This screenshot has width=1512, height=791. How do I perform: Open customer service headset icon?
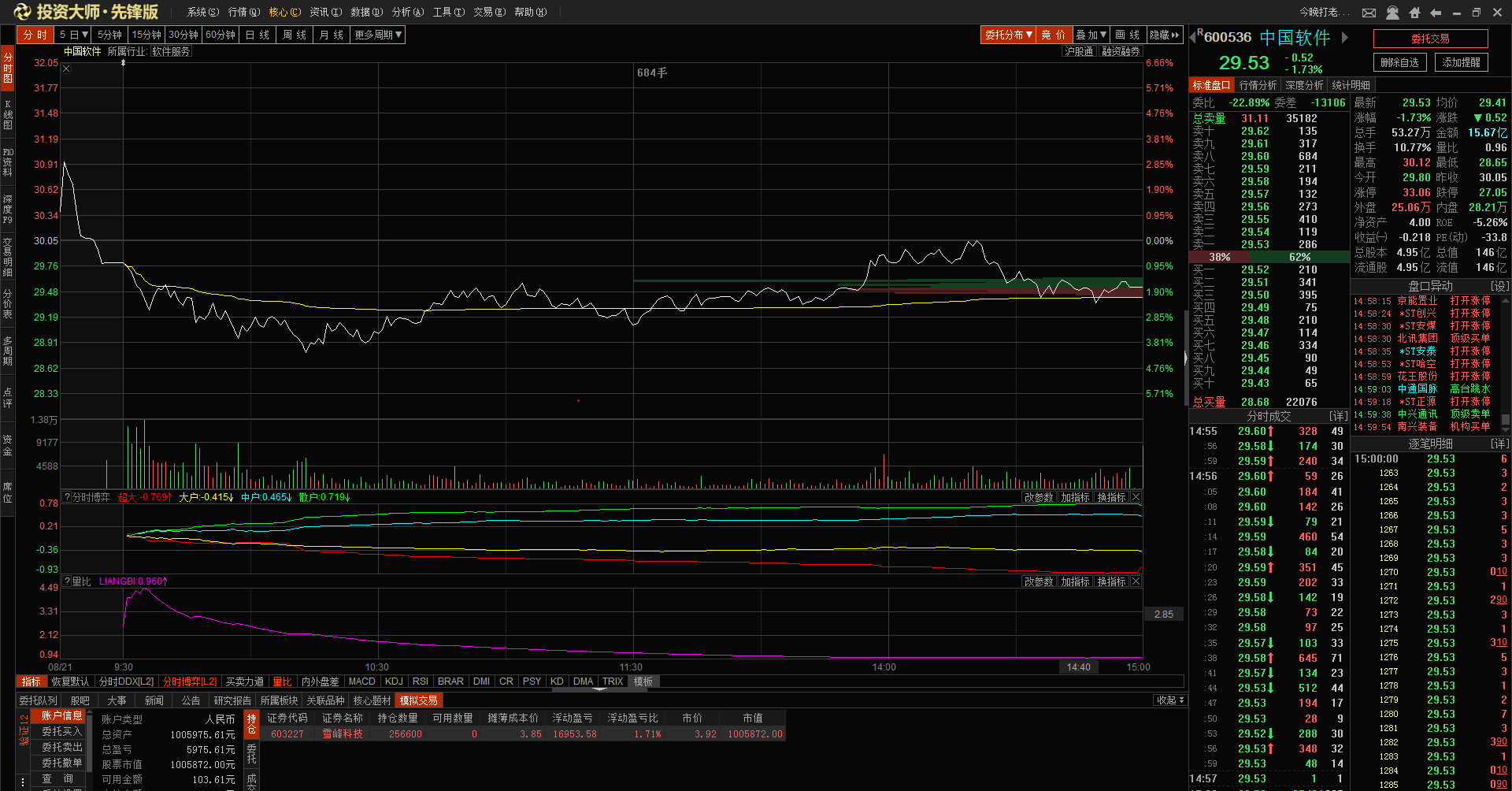click(x=1392, y=13)
